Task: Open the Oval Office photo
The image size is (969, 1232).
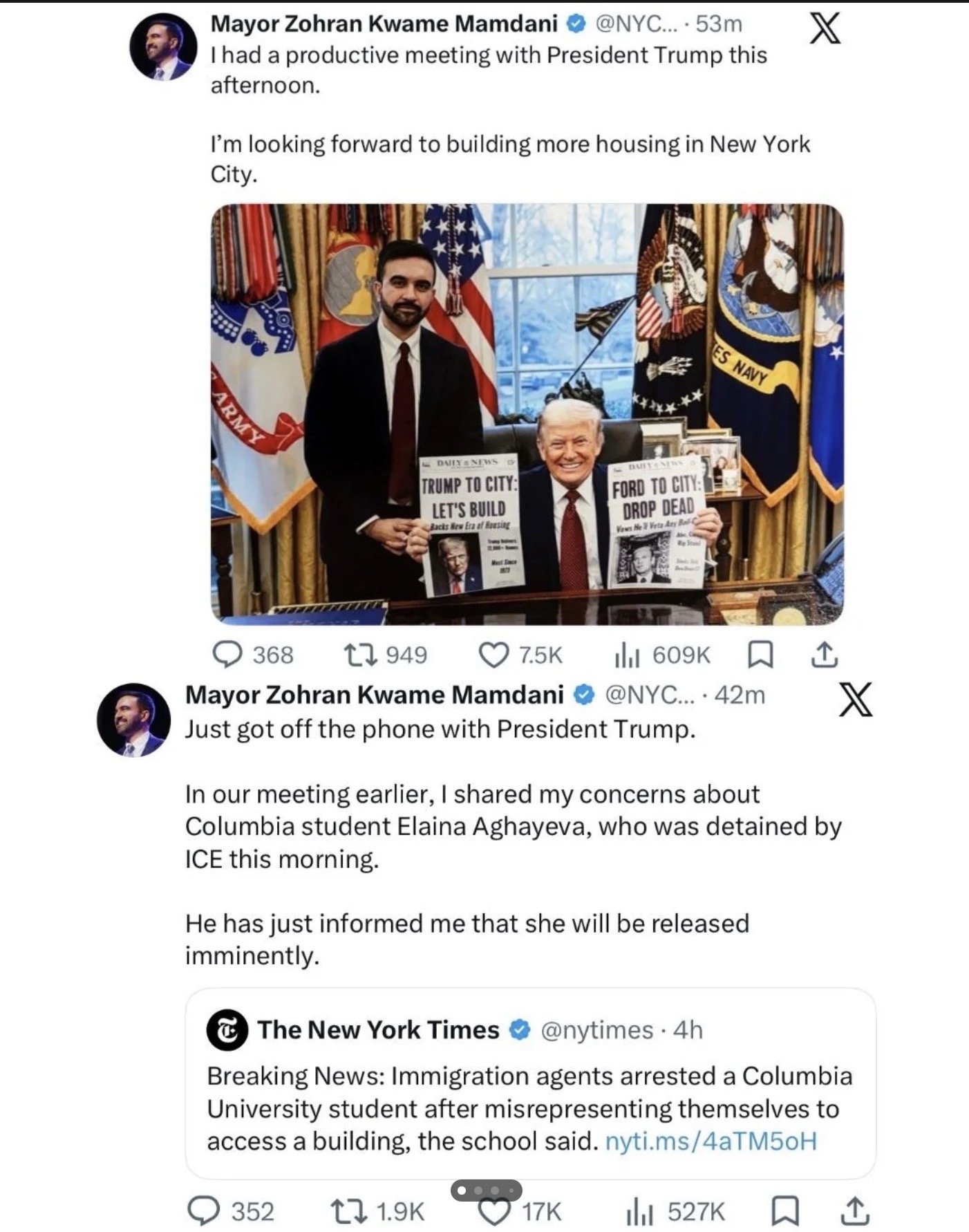Action: tap(527, 413)
